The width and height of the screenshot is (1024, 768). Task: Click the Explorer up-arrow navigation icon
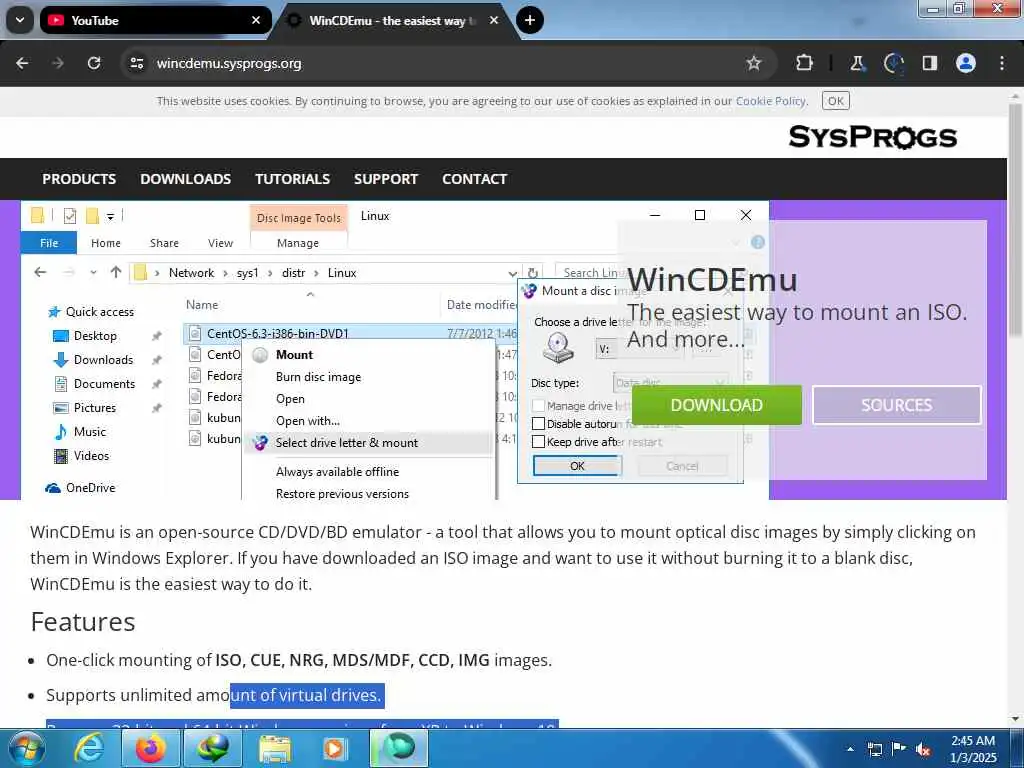coord(116,272)
